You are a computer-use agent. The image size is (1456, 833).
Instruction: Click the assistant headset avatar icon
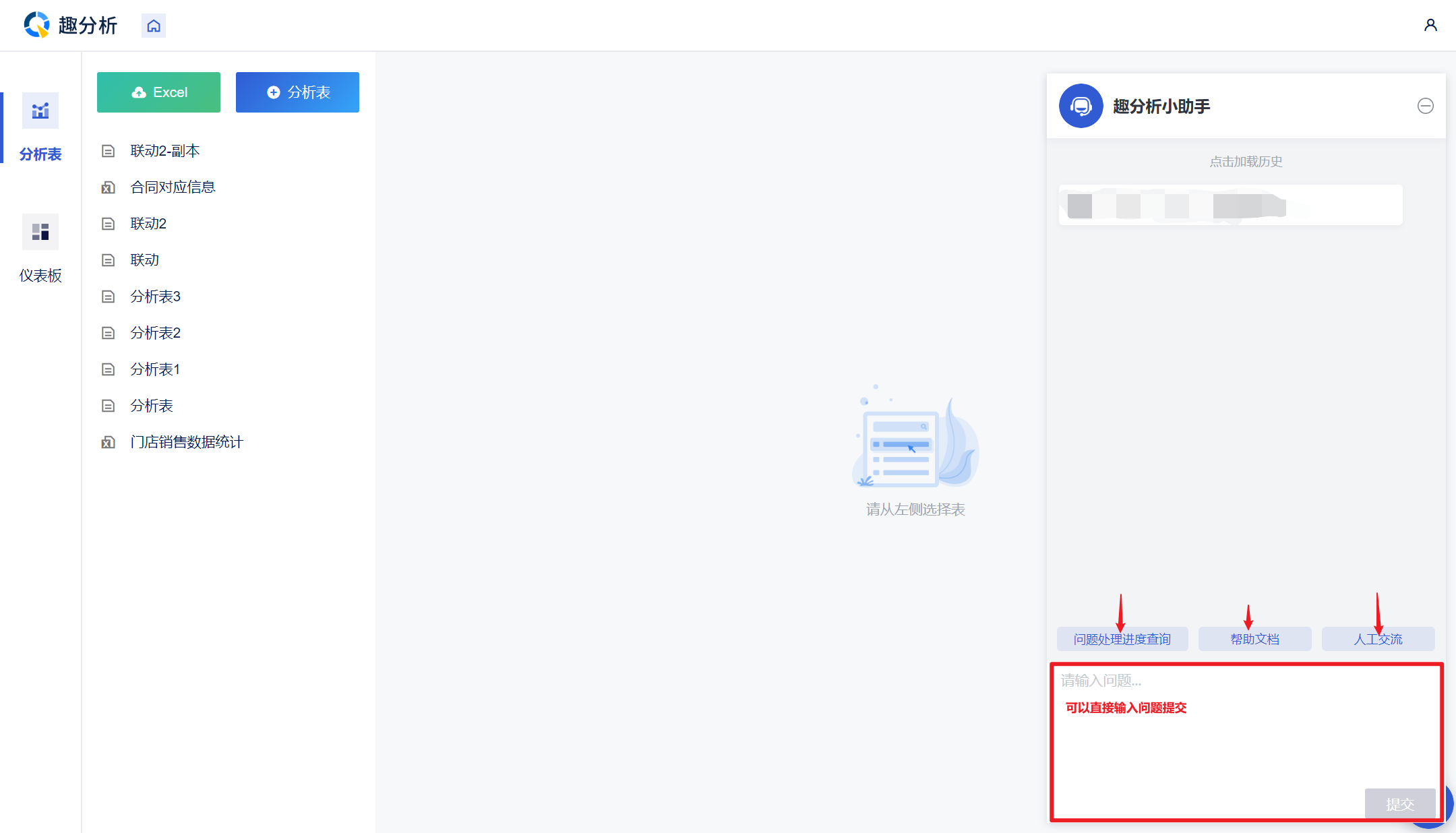point(1081,106)
